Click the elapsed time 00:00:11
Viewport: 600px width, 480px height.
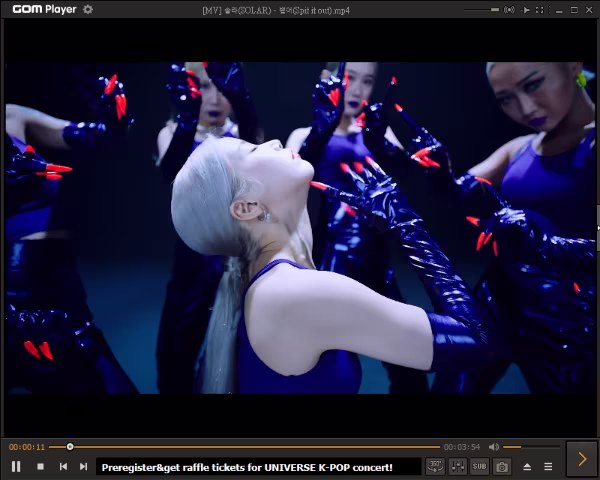pyautogui.click(x=27, y=447)
